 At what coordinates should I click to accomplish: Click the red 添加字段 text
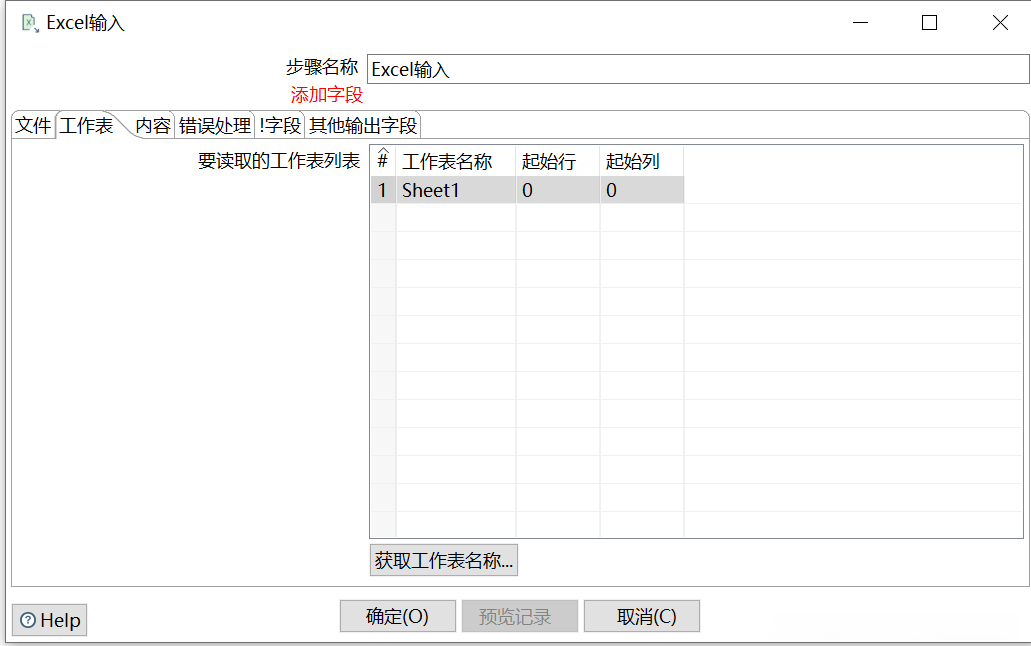[327, 95]
